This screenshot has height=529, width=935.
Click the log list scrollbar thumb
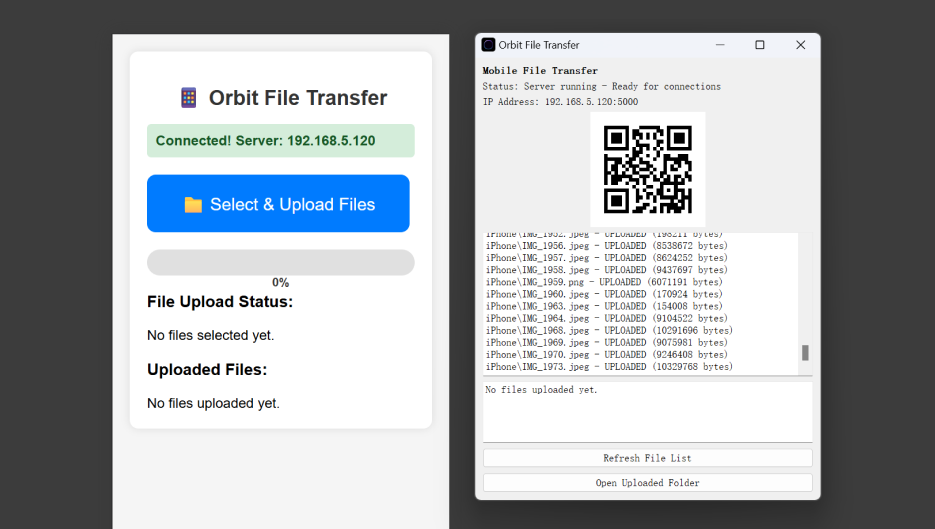805,352
